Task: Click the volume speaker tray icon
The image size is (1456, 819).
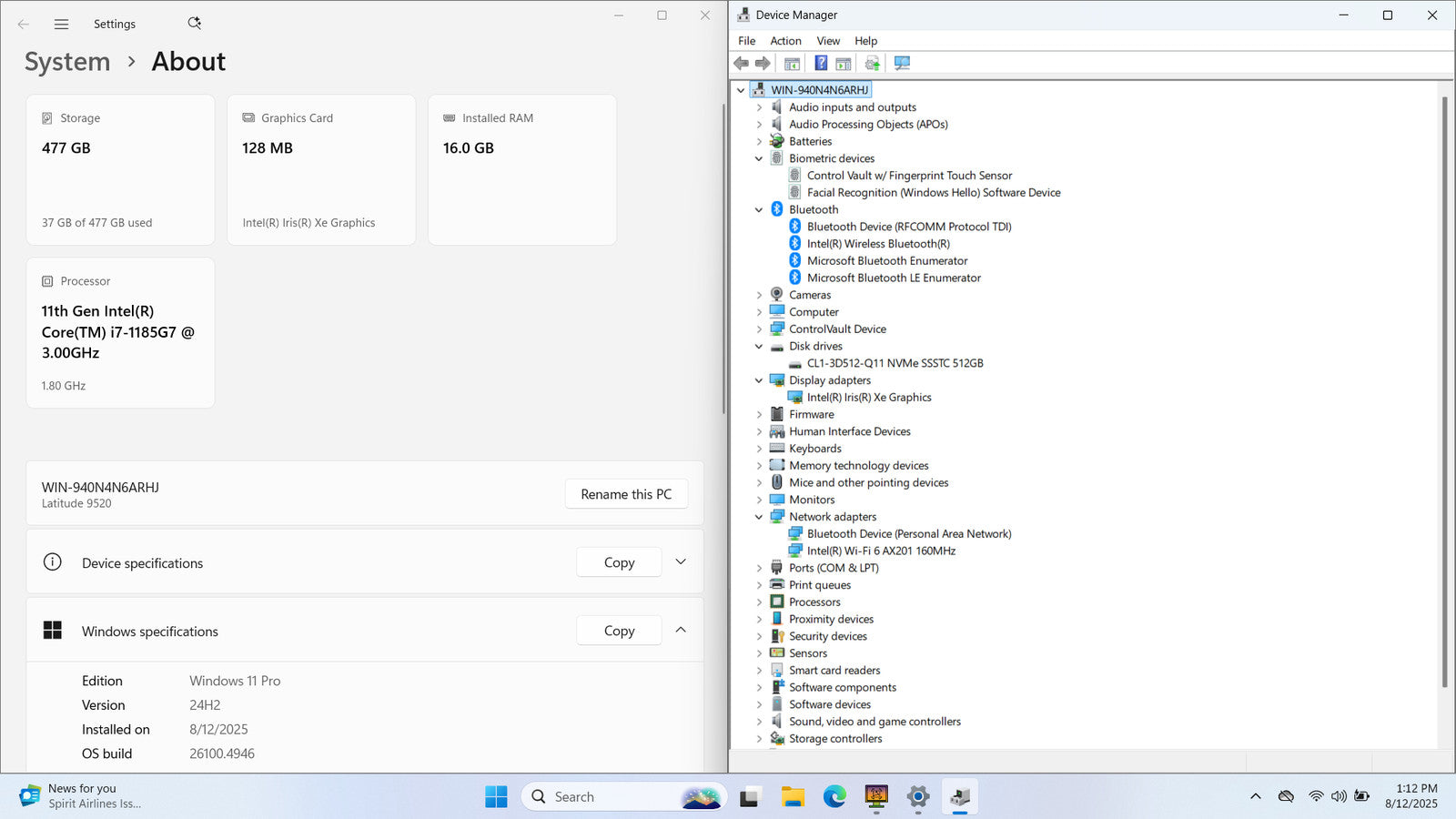Action: 1339,796
